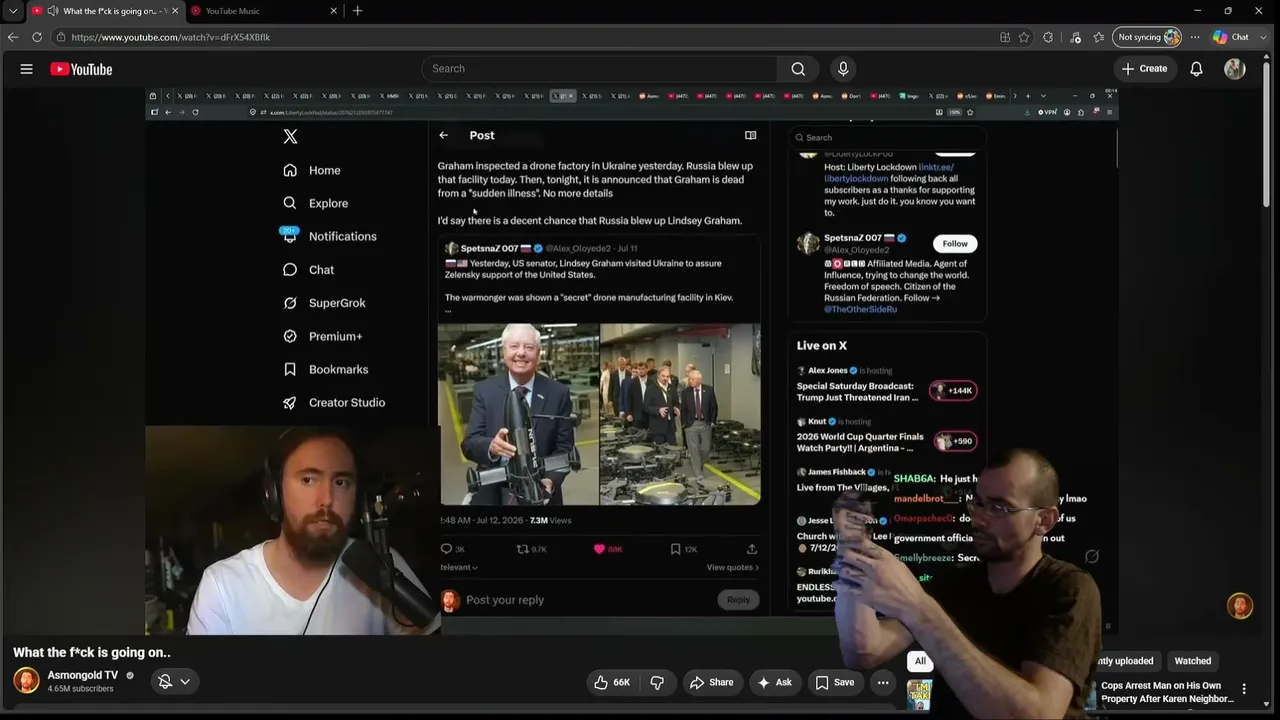This screenshot has height=720, width=1280.
Task: Open Copilot Chat in the browser toolbar
Action: point(1231,37)
